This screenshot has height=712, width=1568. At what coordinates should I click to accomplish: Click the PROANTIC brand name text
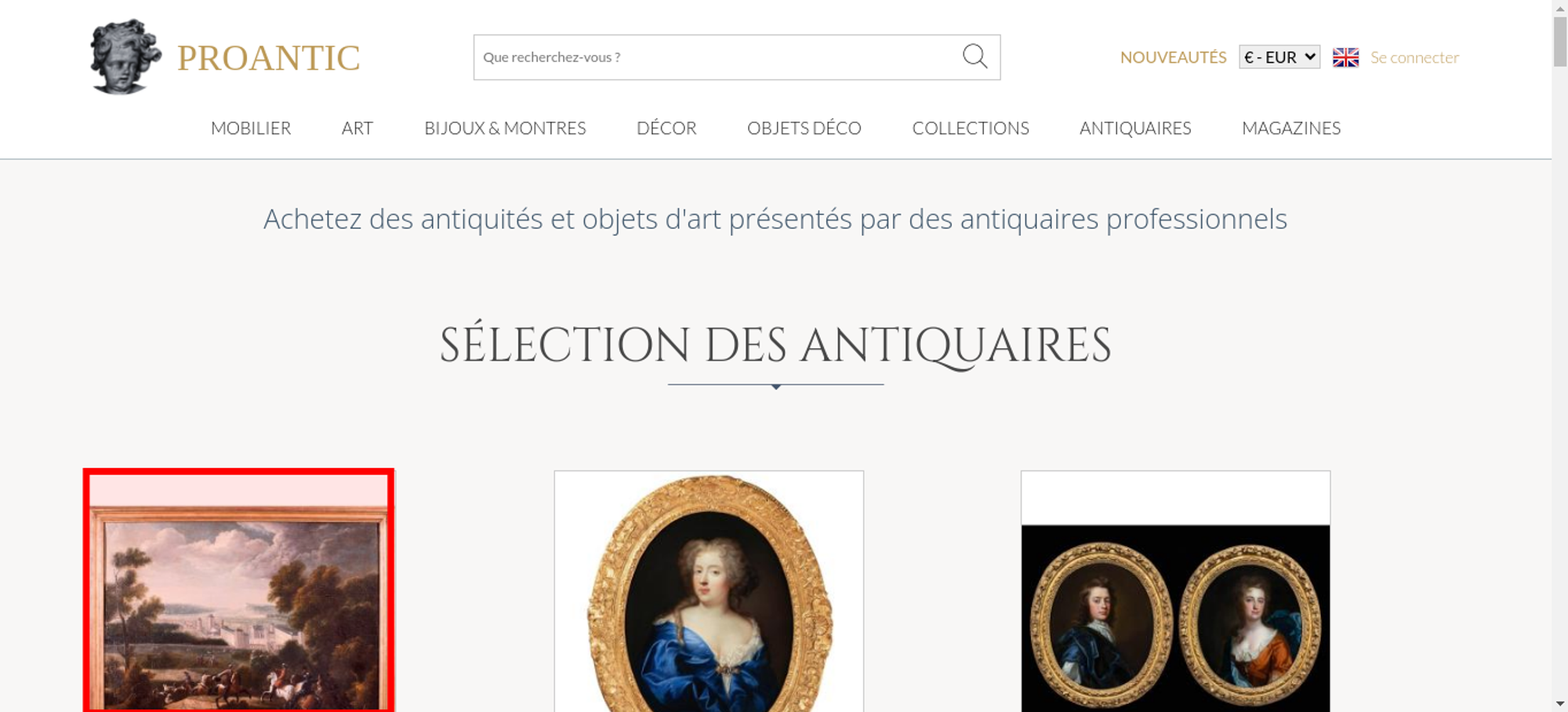(x=268, y=58)
